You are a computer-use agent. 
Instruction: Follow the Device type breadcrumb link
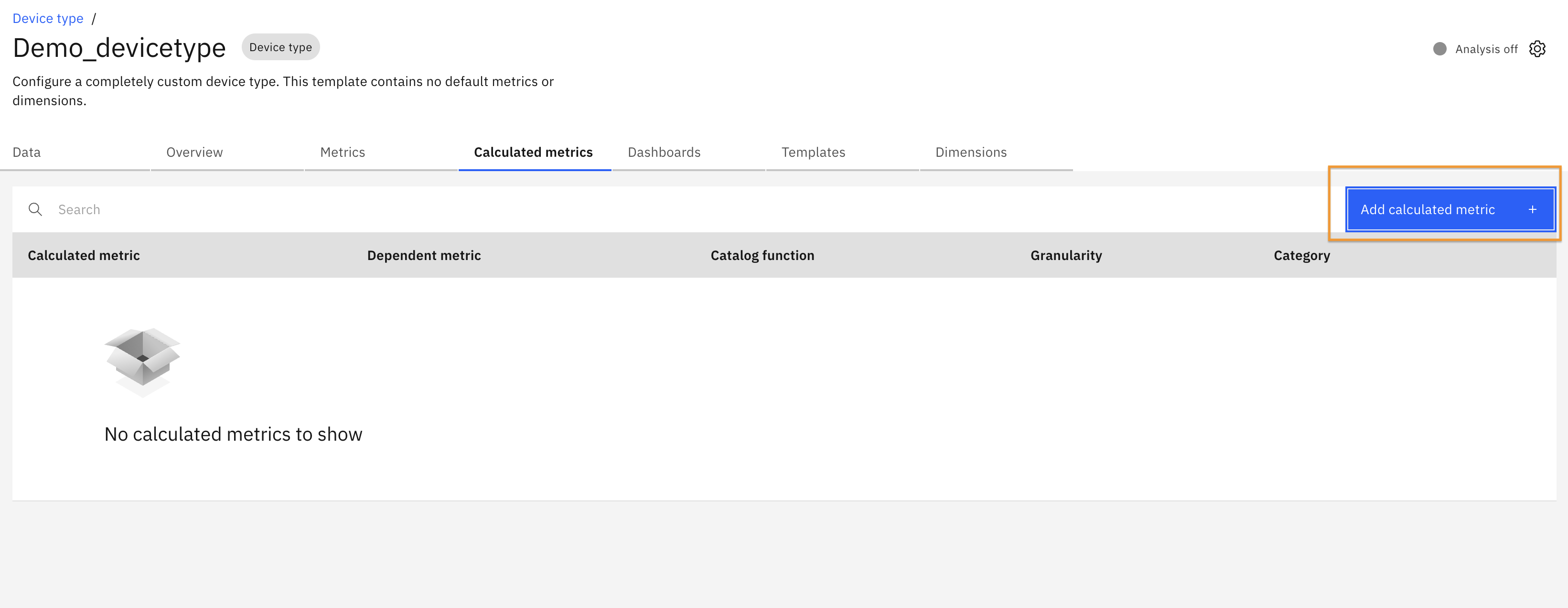point(48,18)
